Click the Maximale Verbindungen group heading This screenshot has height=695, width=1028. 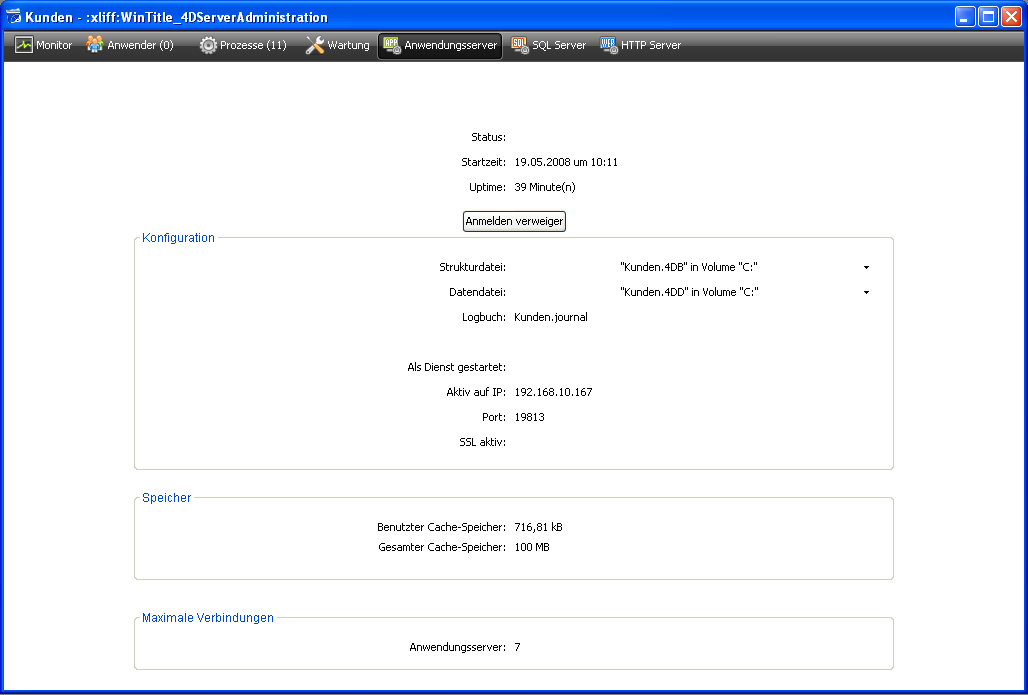(x=208, y=618)
